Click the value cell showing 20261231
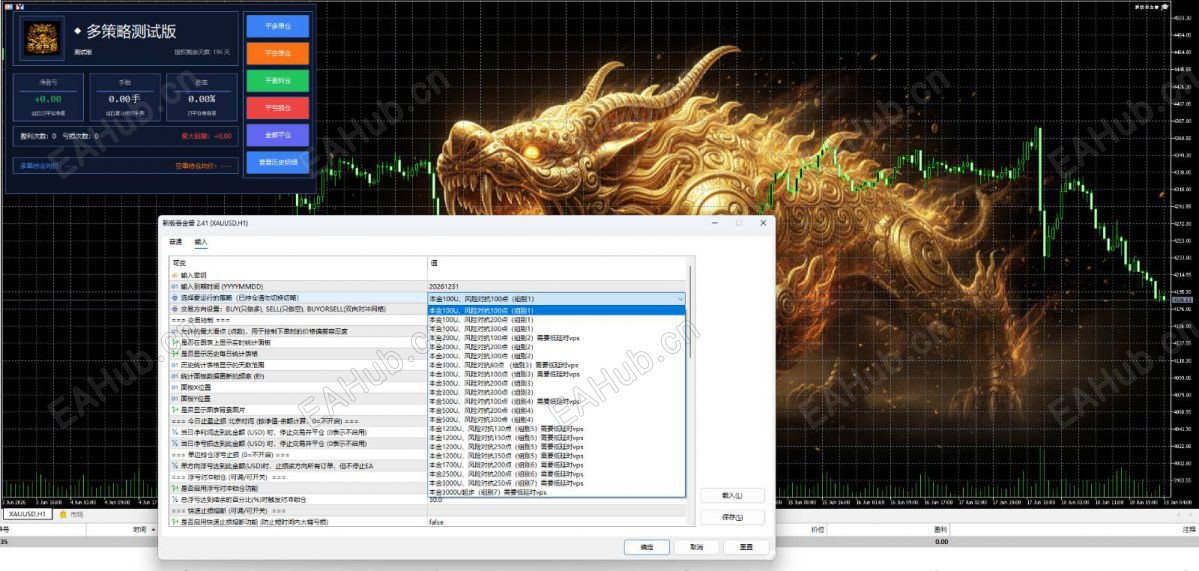 coord(557,287)
